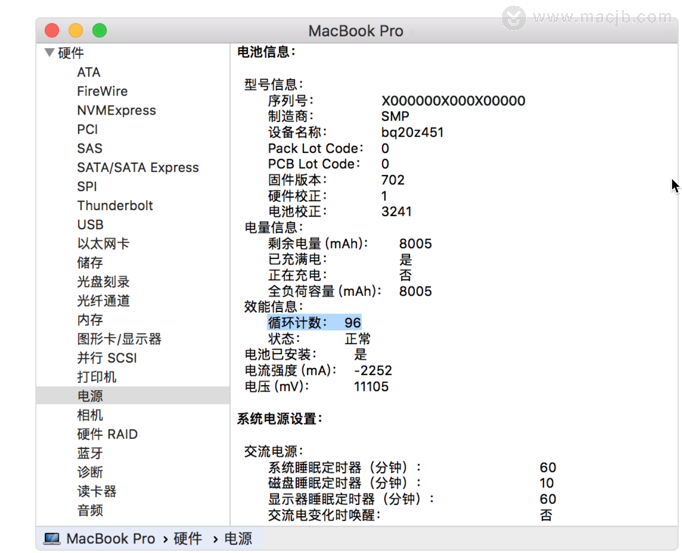This screenshot has width=682, height=553.
Task: Click firmware version value 702
Action: click(x=393, y=180)
